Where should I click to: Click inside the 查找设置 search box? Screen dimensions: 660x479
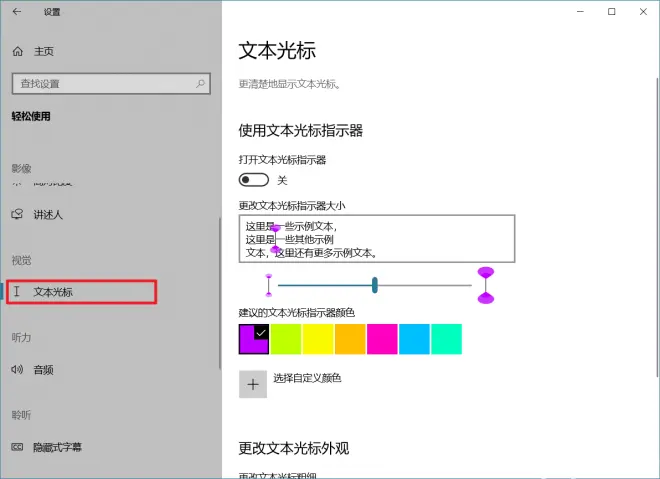tap(111, 83)
